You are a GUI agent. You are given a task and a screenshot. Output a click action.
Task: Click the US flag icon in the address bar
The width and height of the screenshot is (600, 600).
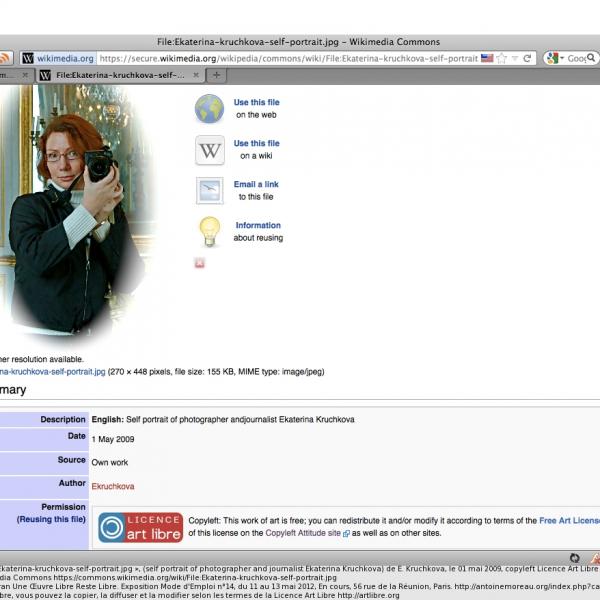tap(487, 58)
